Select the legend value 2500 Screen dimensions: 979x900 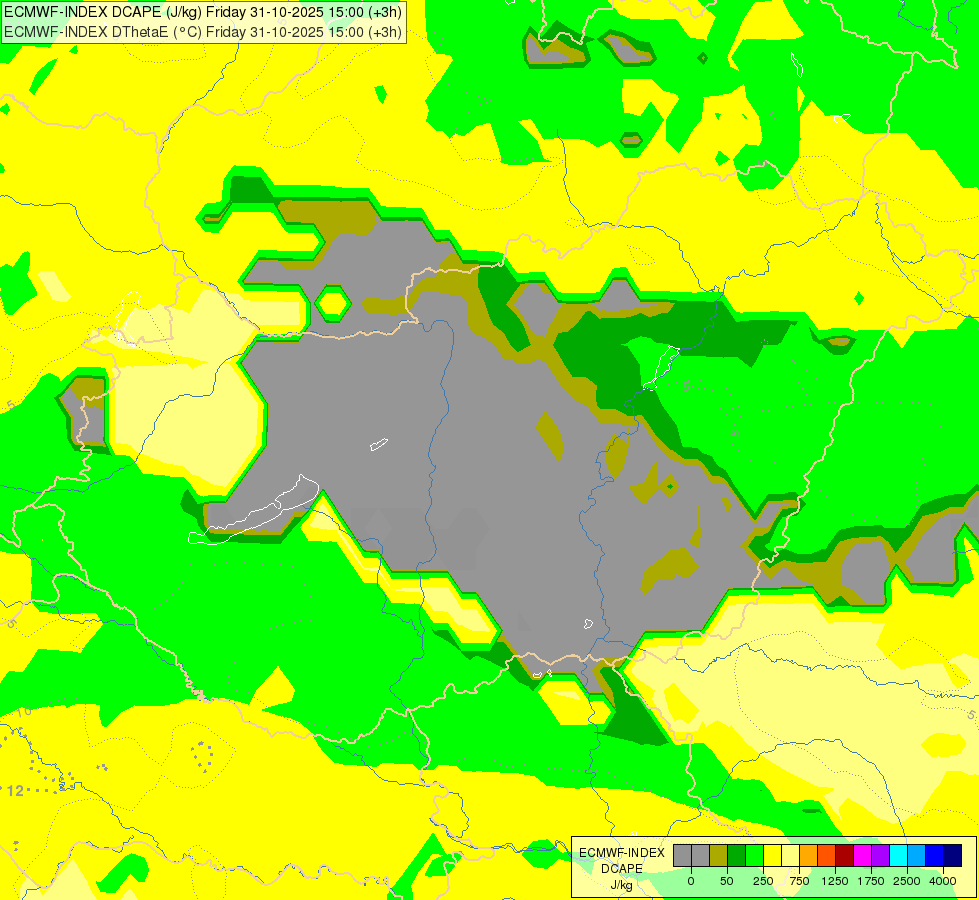907,881
